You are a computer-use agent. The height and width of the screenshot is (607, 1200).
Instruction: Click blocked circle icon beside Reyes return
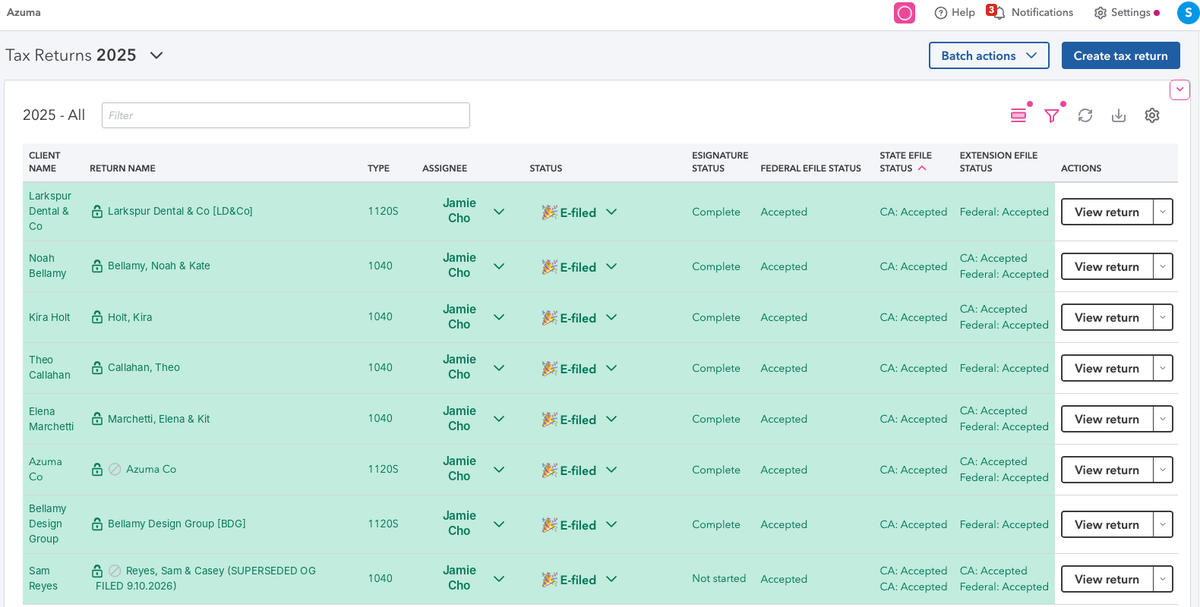click(x=115, y=571)
